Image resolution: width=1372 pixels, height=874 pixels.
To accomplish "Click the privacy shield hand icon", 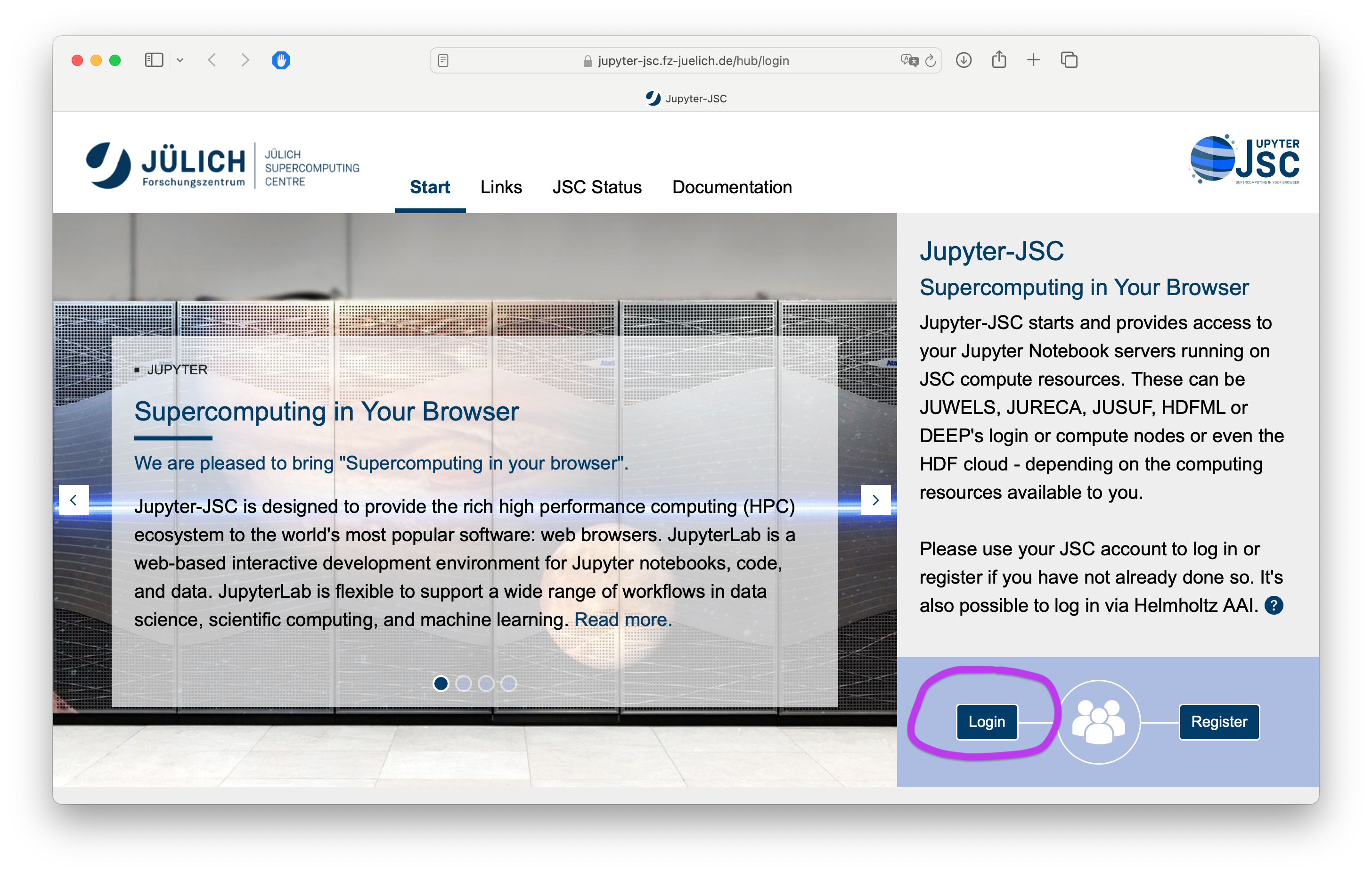I will [281, 60].
